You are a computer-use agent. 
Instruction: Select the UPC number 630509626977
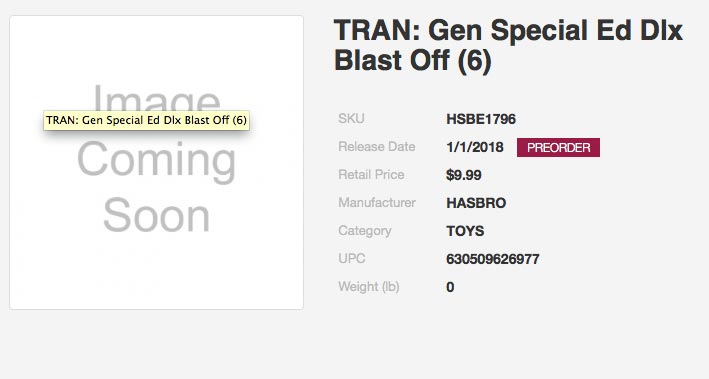pos(492,259)
